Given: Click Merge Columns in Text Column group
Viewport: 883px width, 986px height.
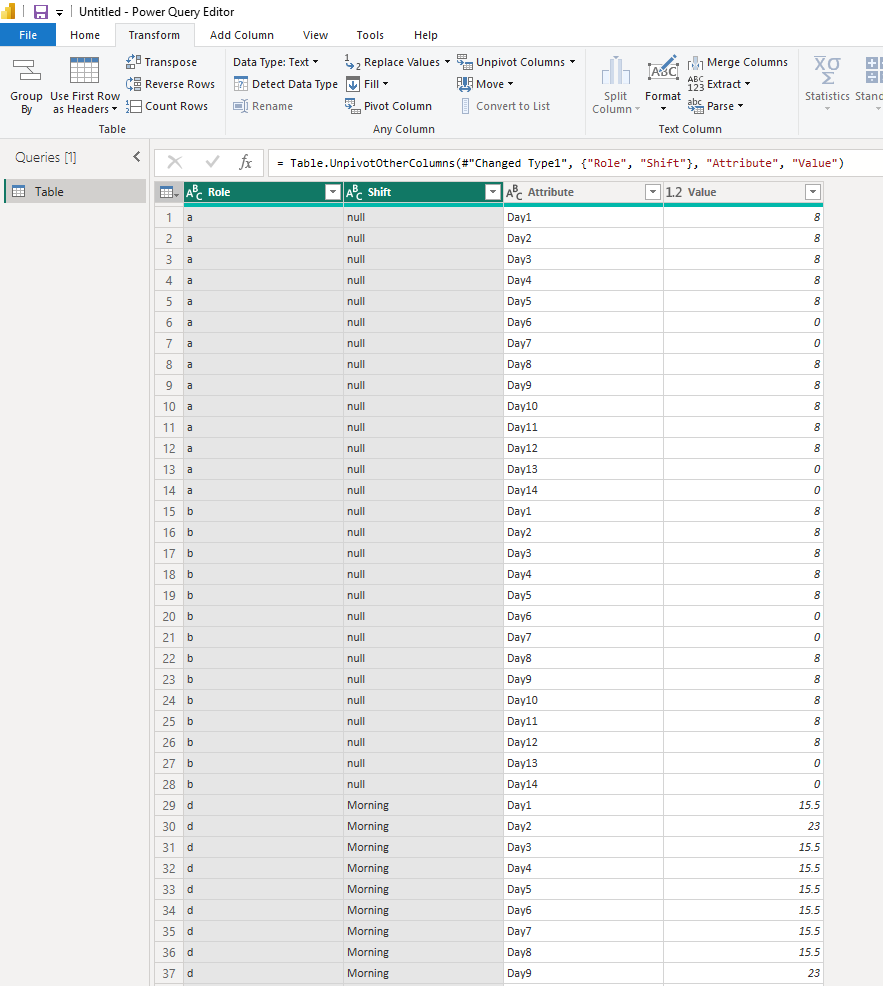Looking at the screenshot, I should point(738,62).
